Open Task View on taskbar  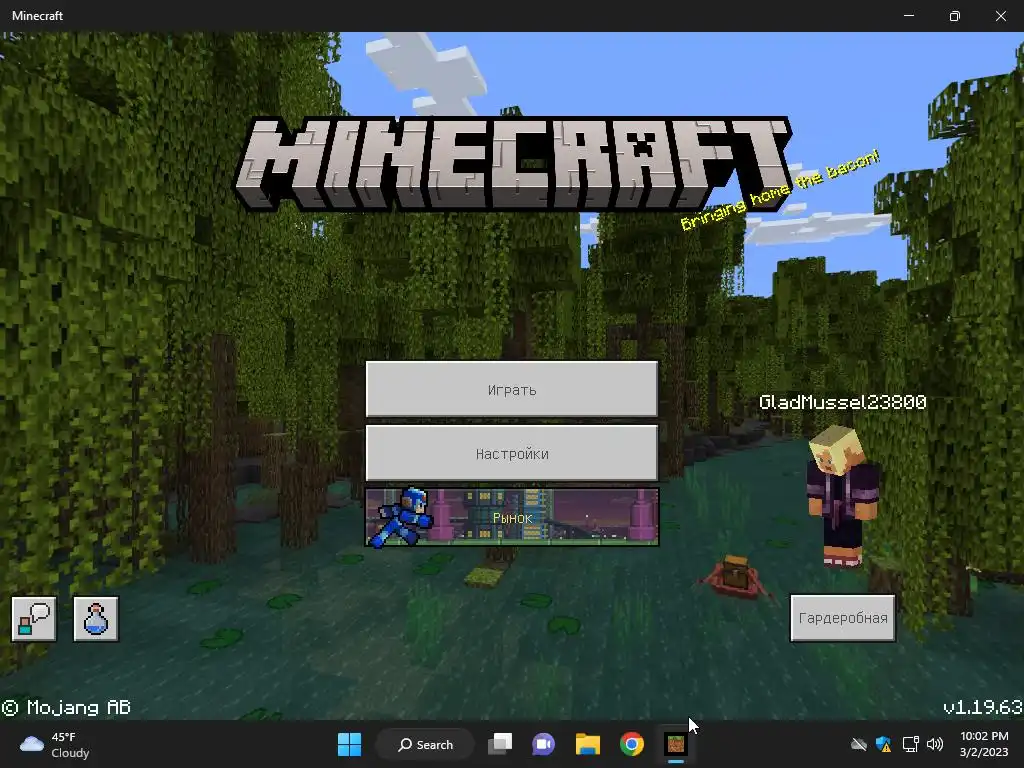tap(500, 744)
